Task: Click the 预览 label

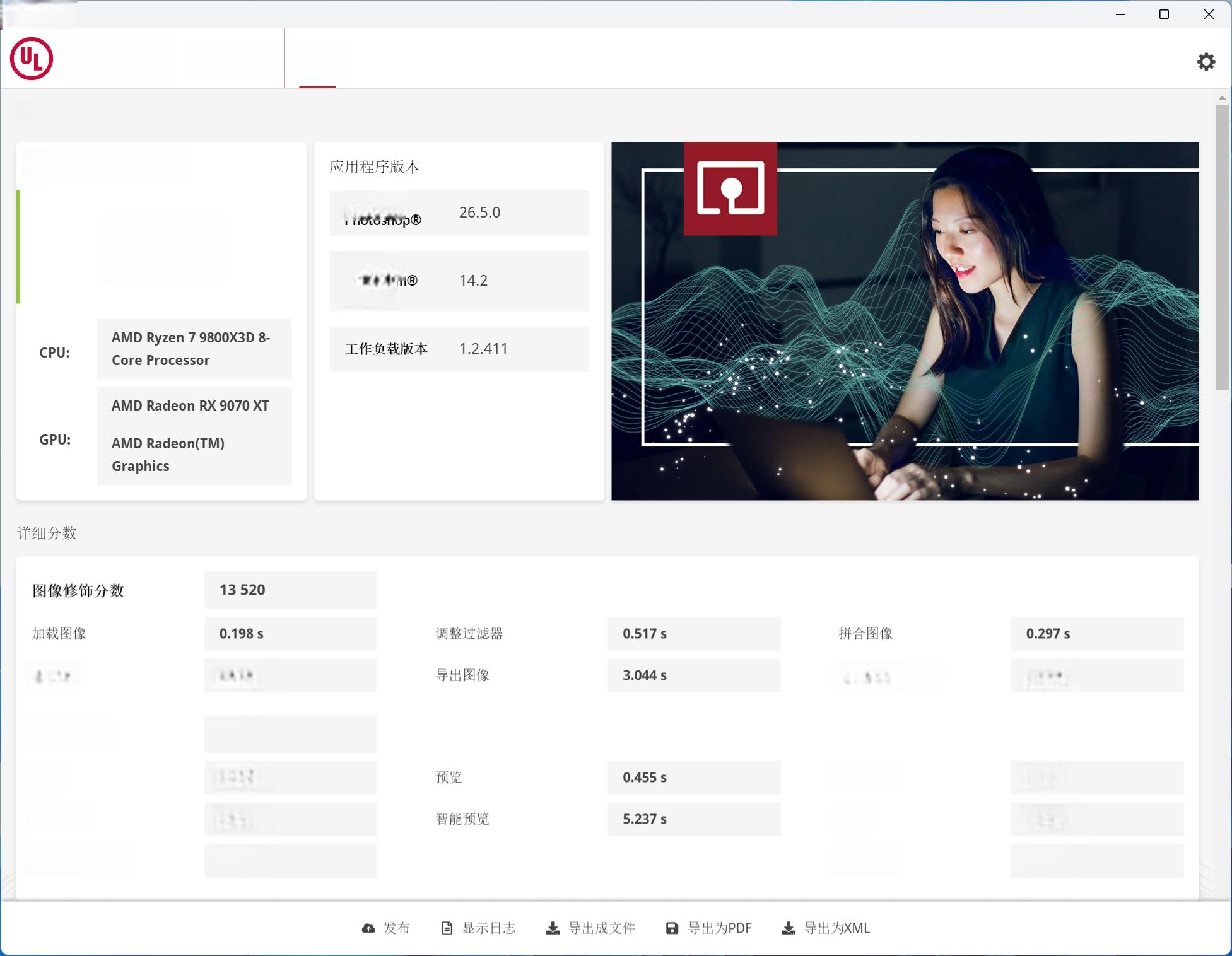Action: click(449, 778)
